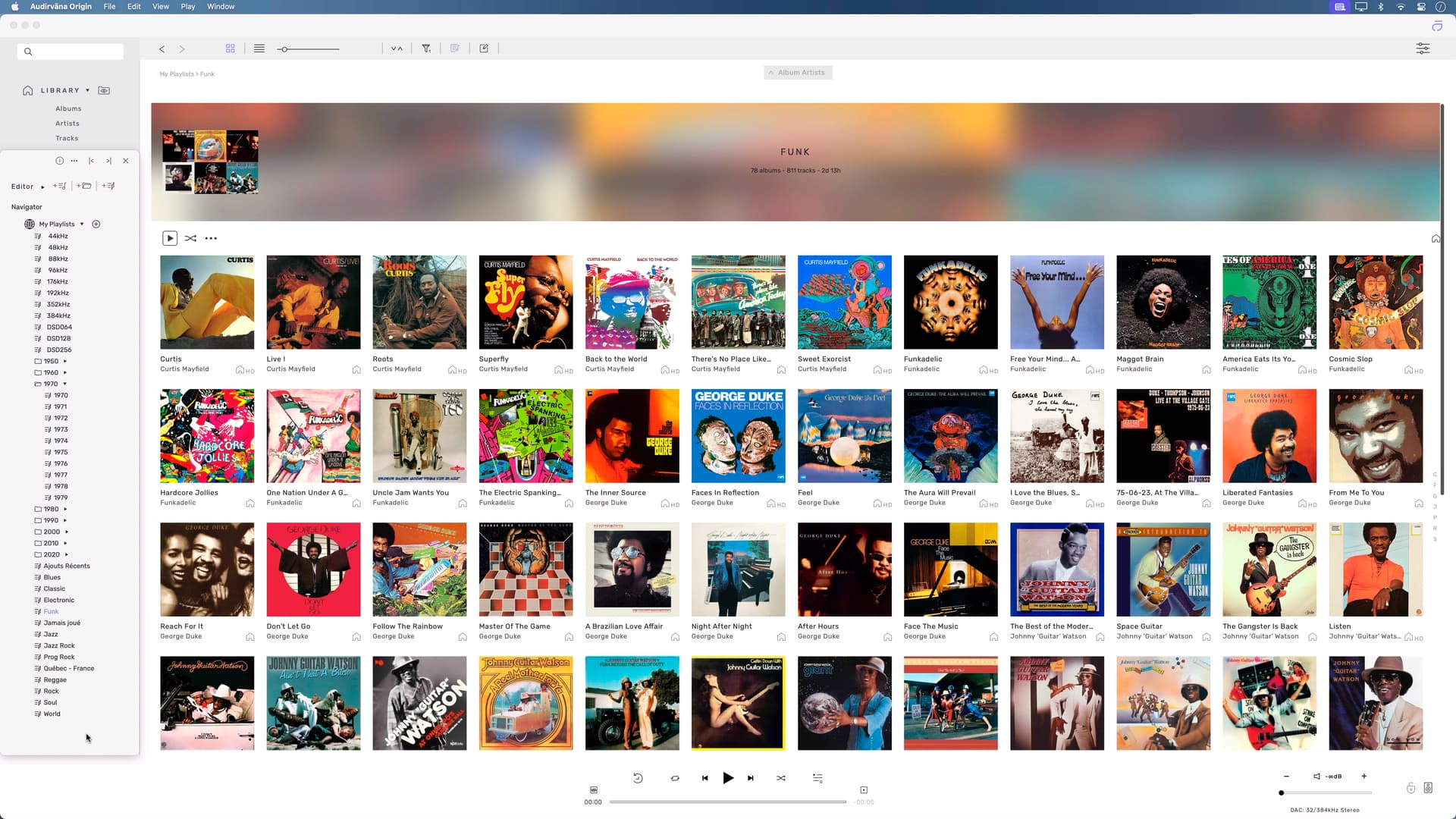Toggle the library visibility eye icon

(x=104, y=90)
